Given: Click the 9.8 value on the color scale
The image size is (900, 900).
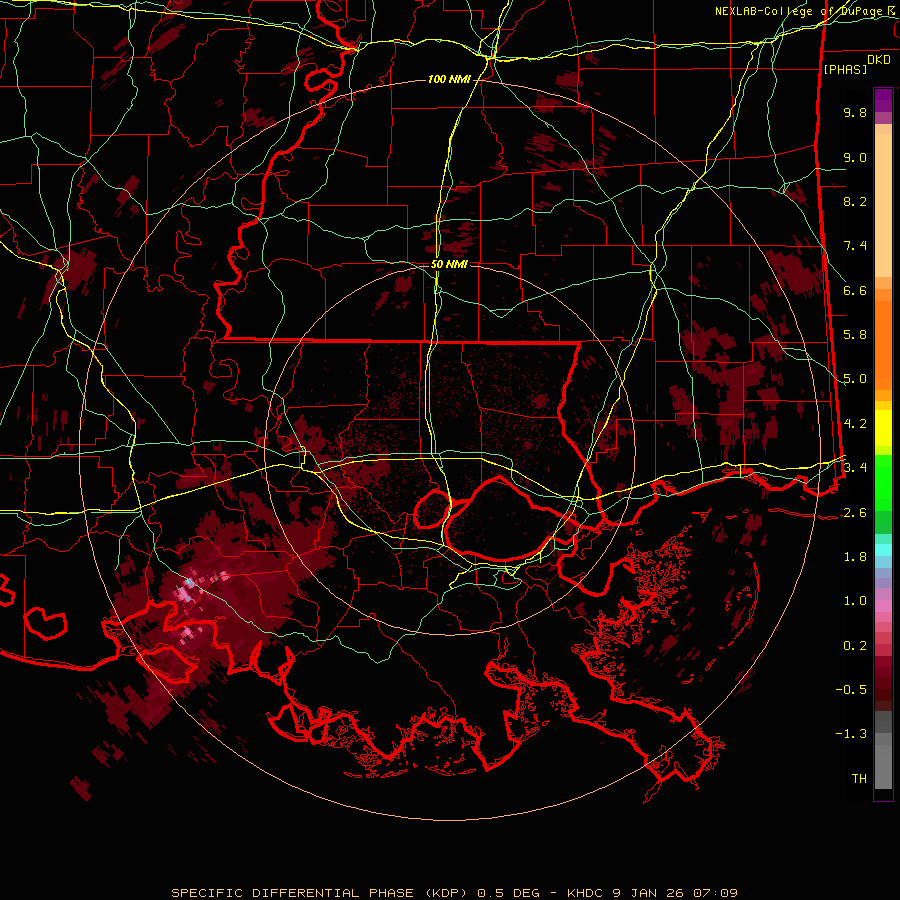Looking at the screenshot, I should [855, 112].
